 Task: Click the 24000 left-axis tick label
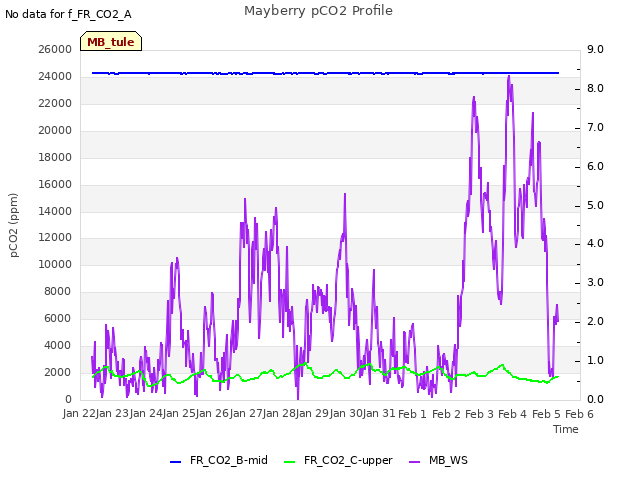pos(55,76)
